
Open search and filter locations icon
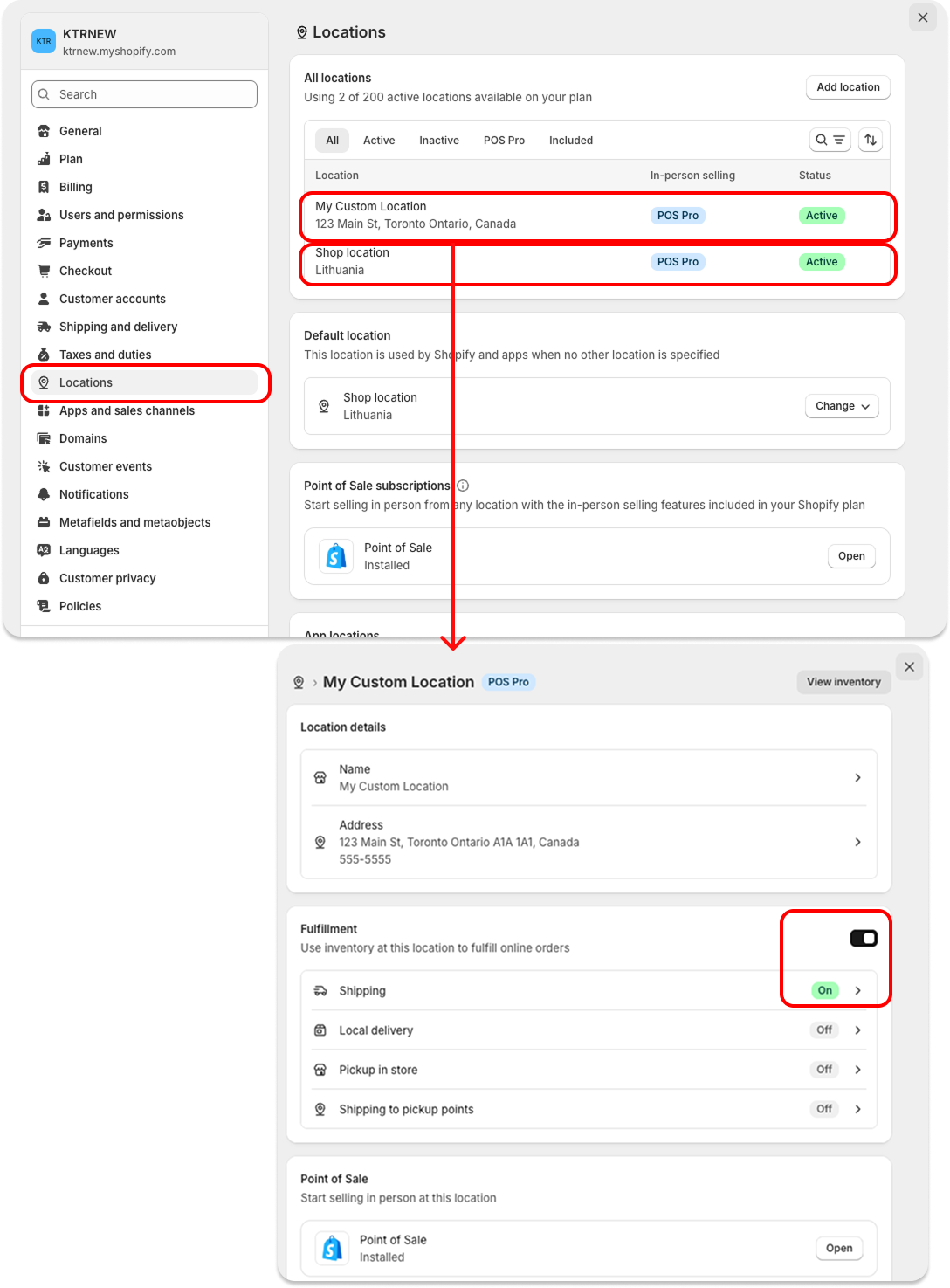point(830,140)
